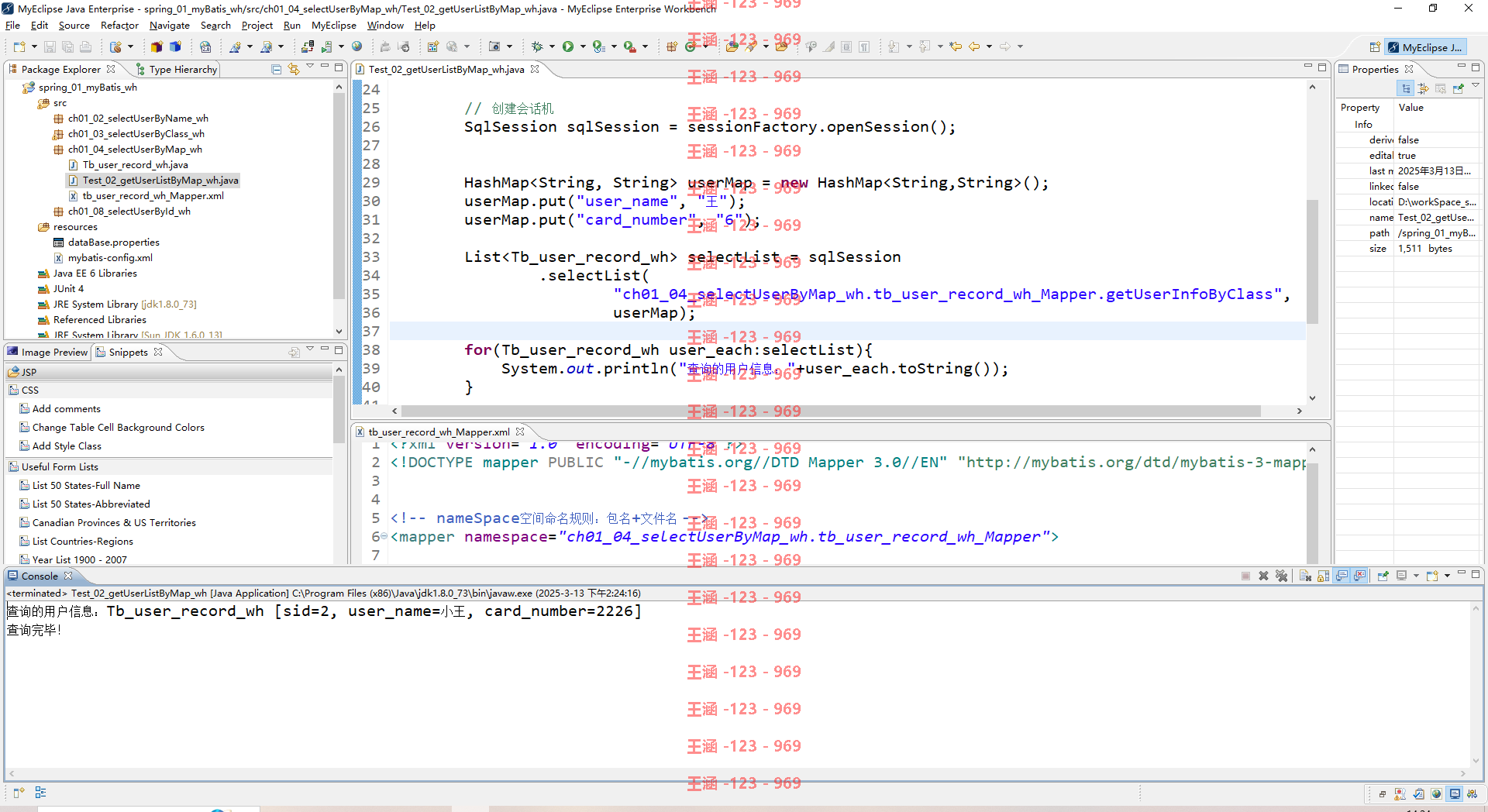Open the MyEclipse menu

[333, 26]
